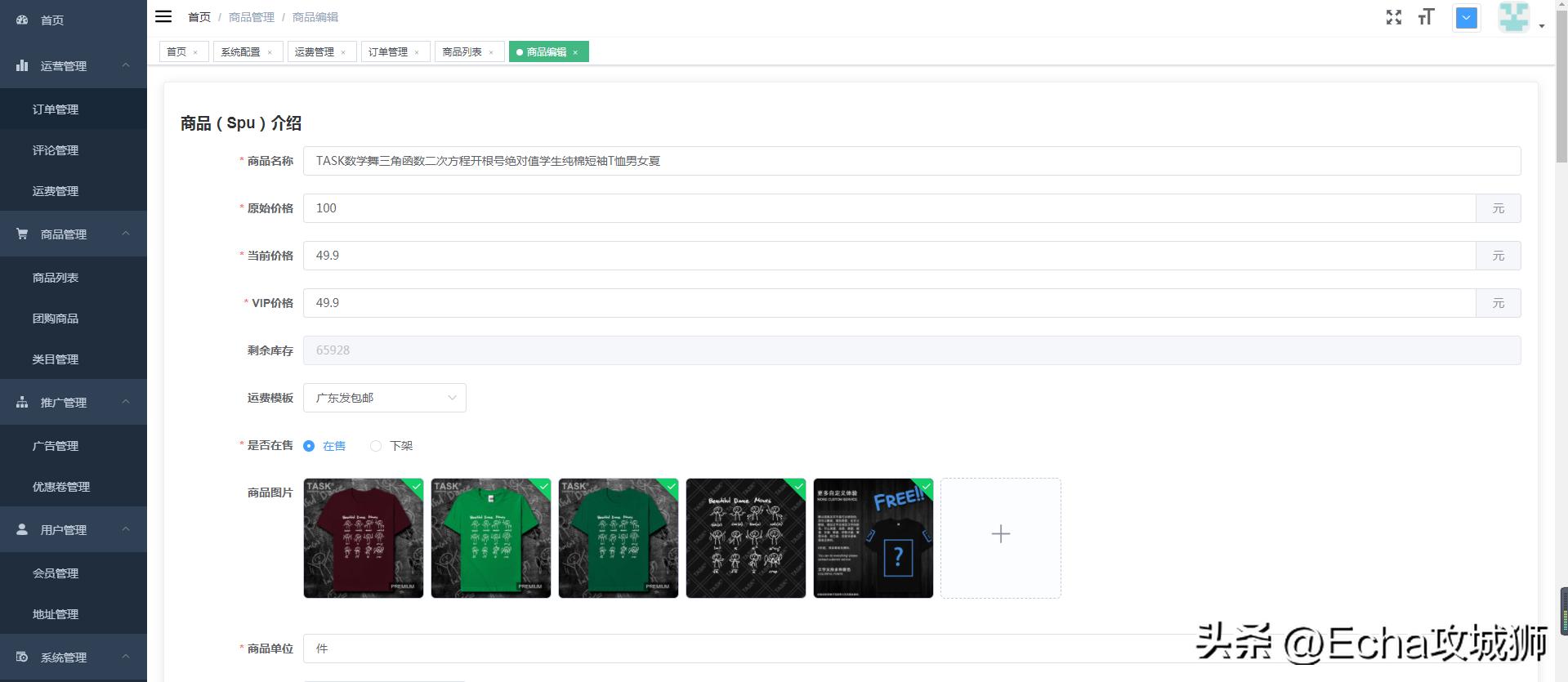Click the shopping cart icon for 商品管理
The image size is (1568, 682).
click(22, 234)
